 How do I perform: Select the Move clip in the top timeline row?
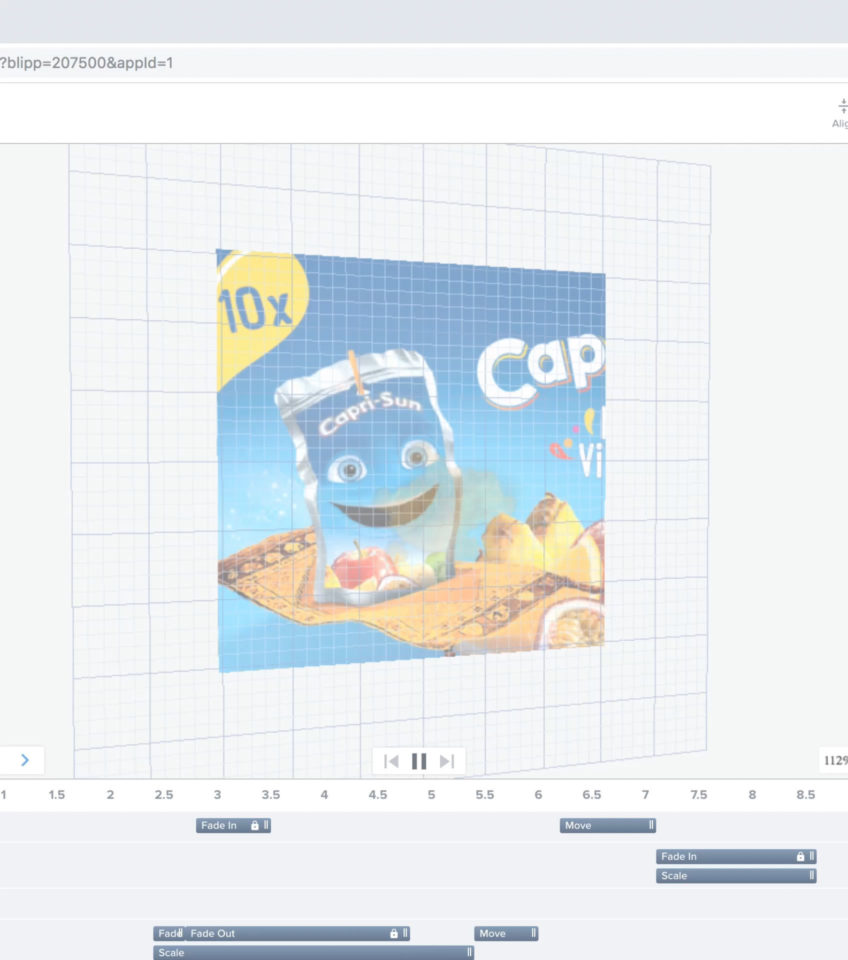(608, 825)
